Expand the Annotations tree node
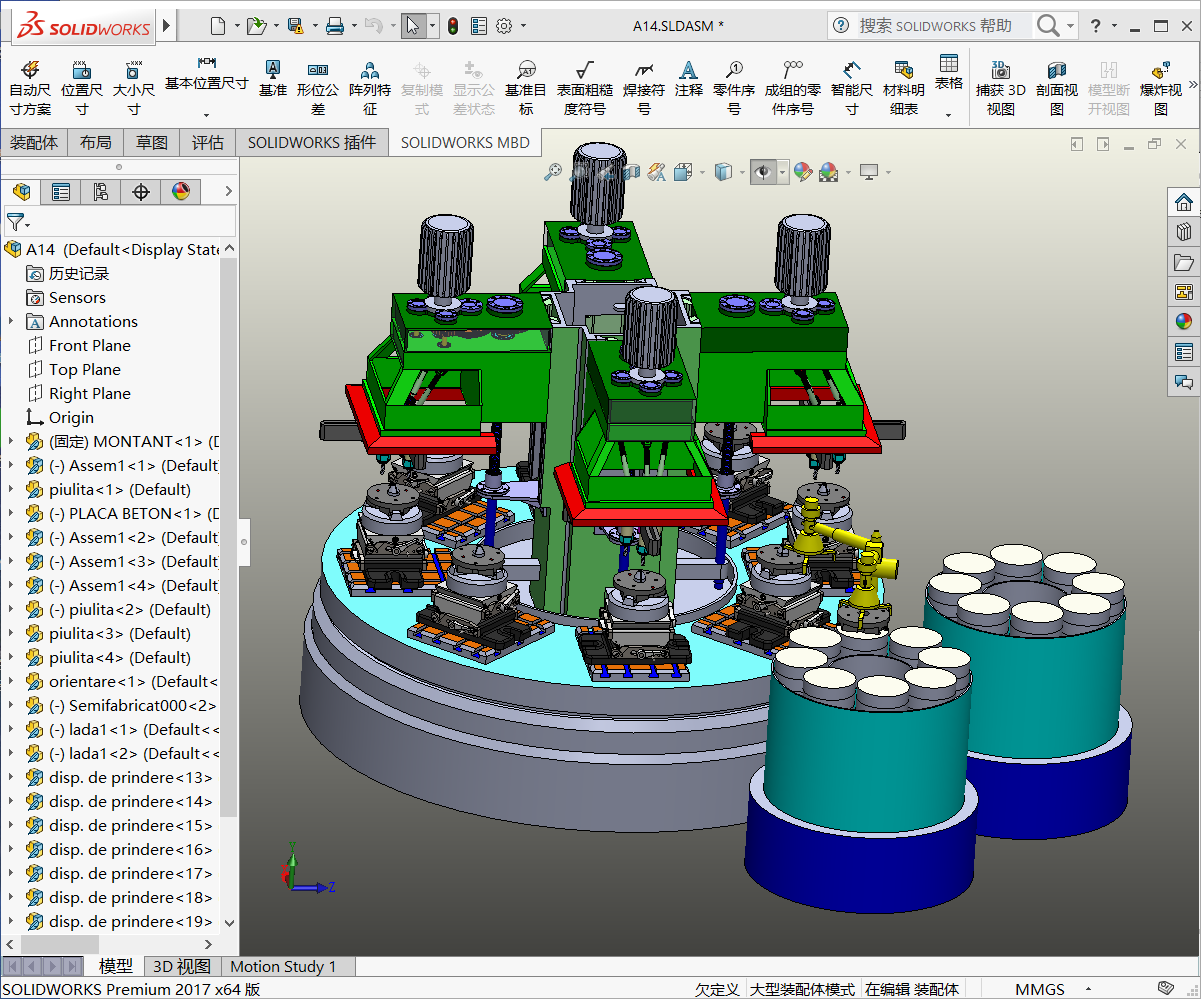1201x999 pixels. (x=11, y=321)
